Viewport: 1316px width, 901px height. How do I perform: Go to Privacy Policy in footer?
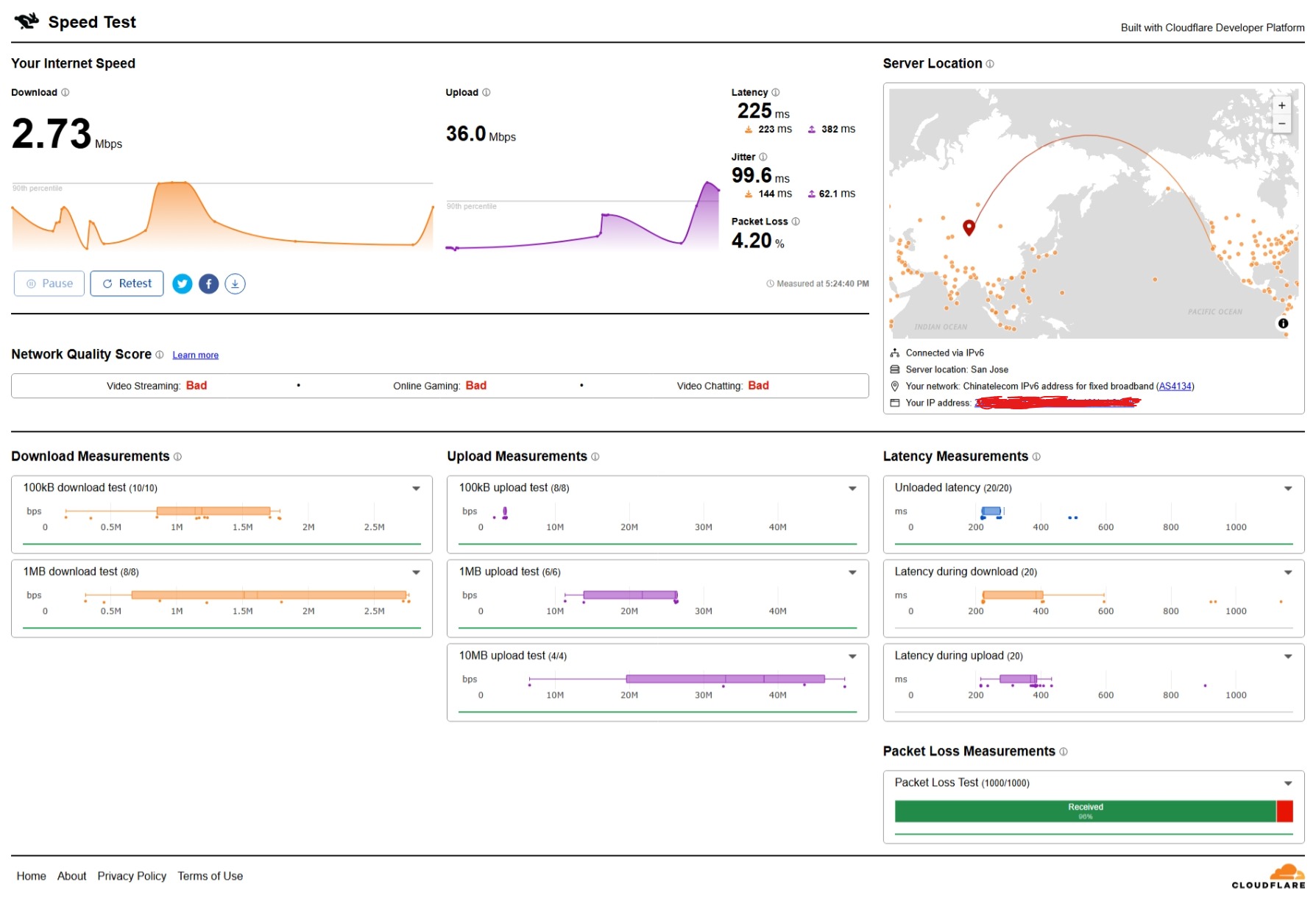tap(132, 876)
